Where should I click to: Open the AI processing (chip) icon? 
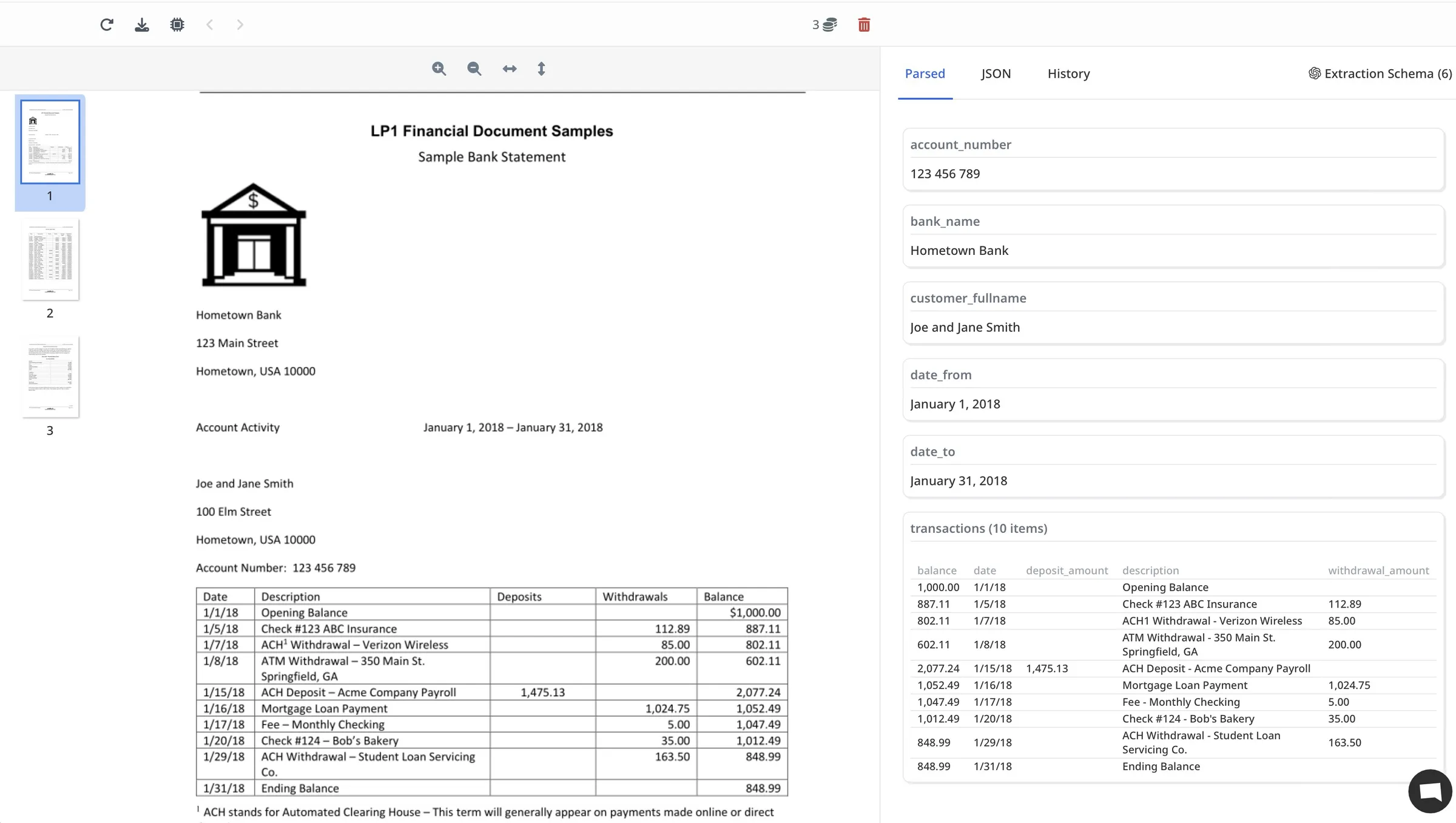coord(177,25)
